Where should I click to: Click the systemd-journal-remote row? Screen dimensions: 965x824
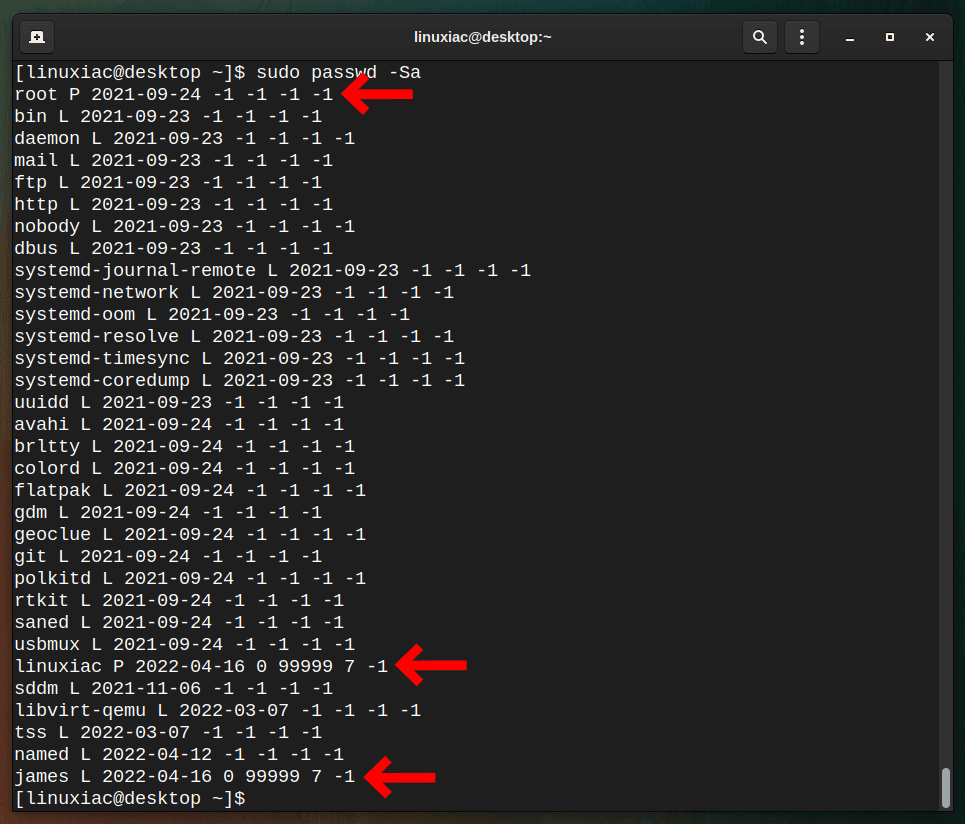[273, 271]
